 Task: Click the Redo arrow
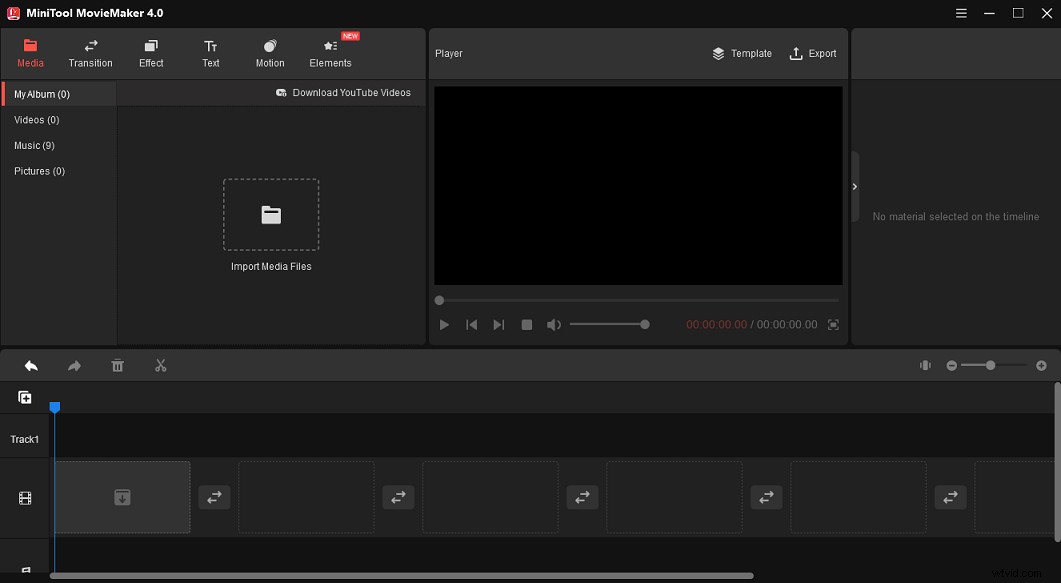(74, 365)
